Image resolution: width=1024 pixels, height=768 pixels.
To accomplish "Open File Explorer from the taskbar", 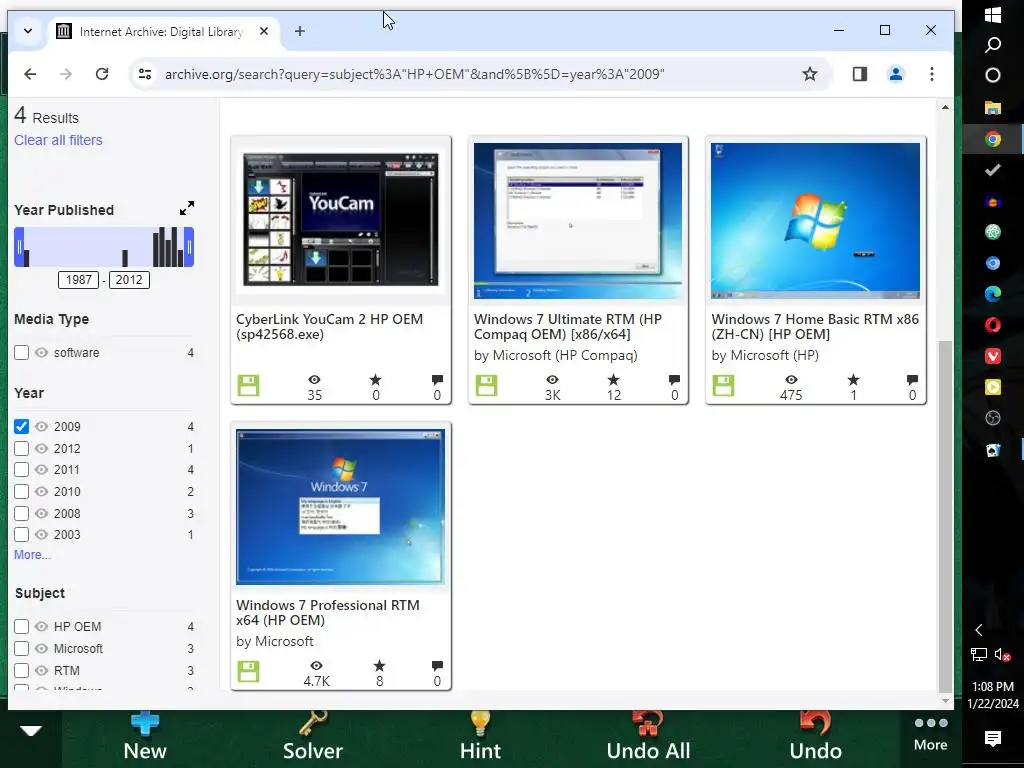I will pos(993,108).
